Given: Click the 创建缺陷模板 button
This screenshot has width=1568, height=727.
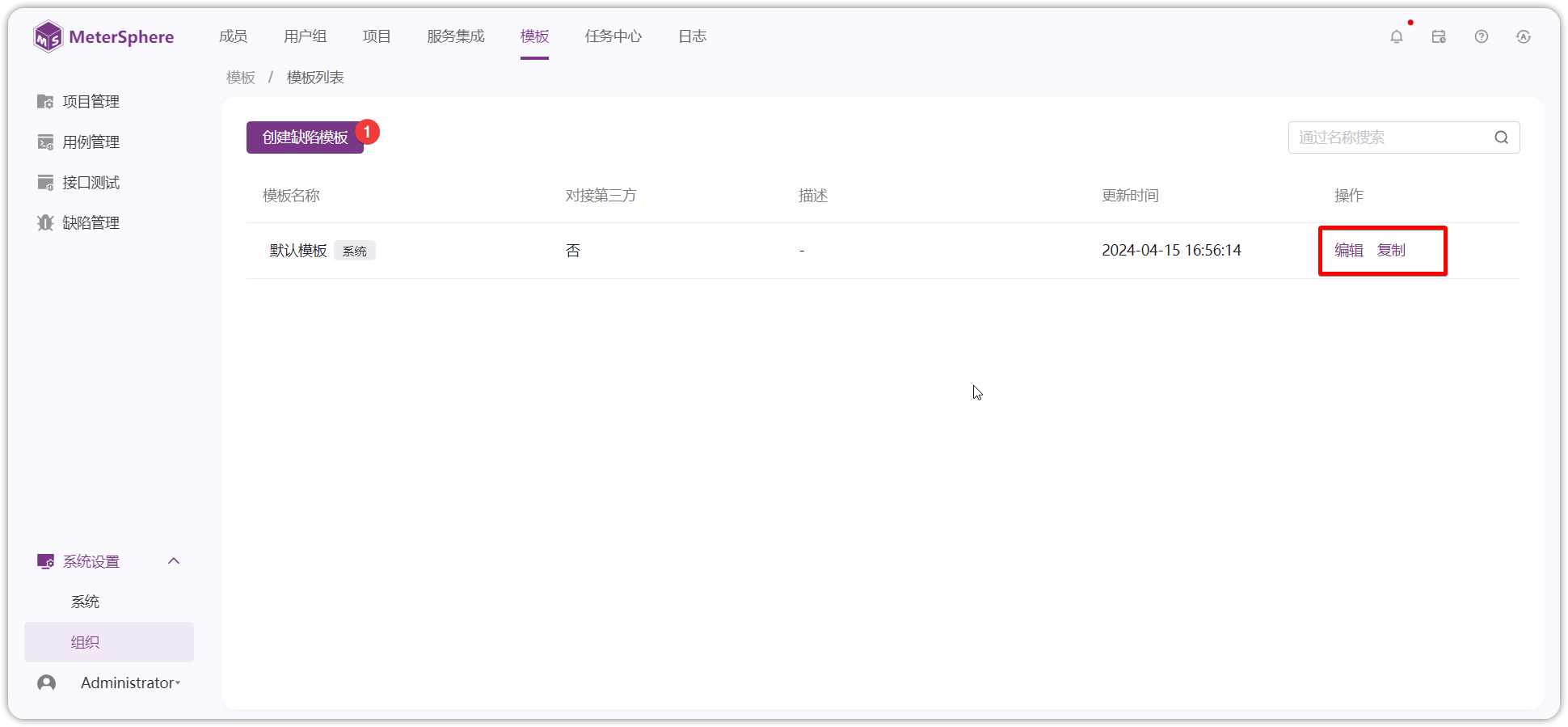Looking at the screenshot, I should [x=306, y=137].
